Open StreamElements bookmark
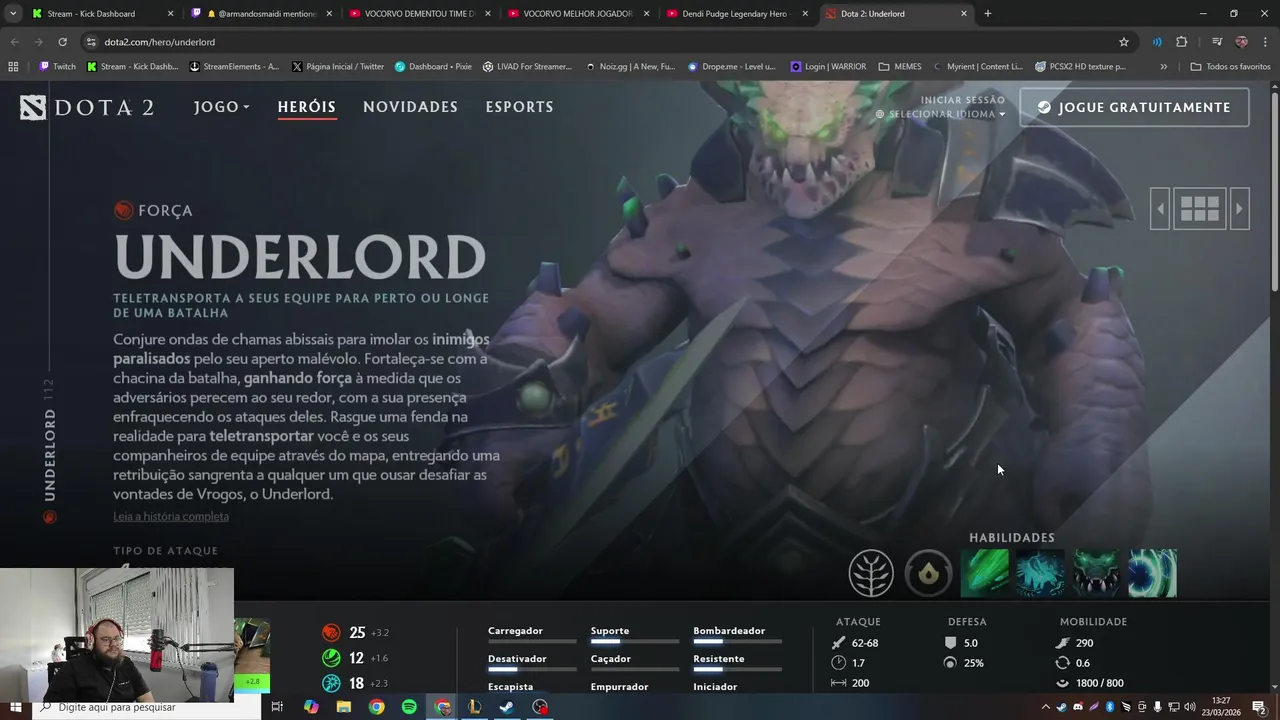This screenshot has width=1280, height=720. tap(234, 66)
